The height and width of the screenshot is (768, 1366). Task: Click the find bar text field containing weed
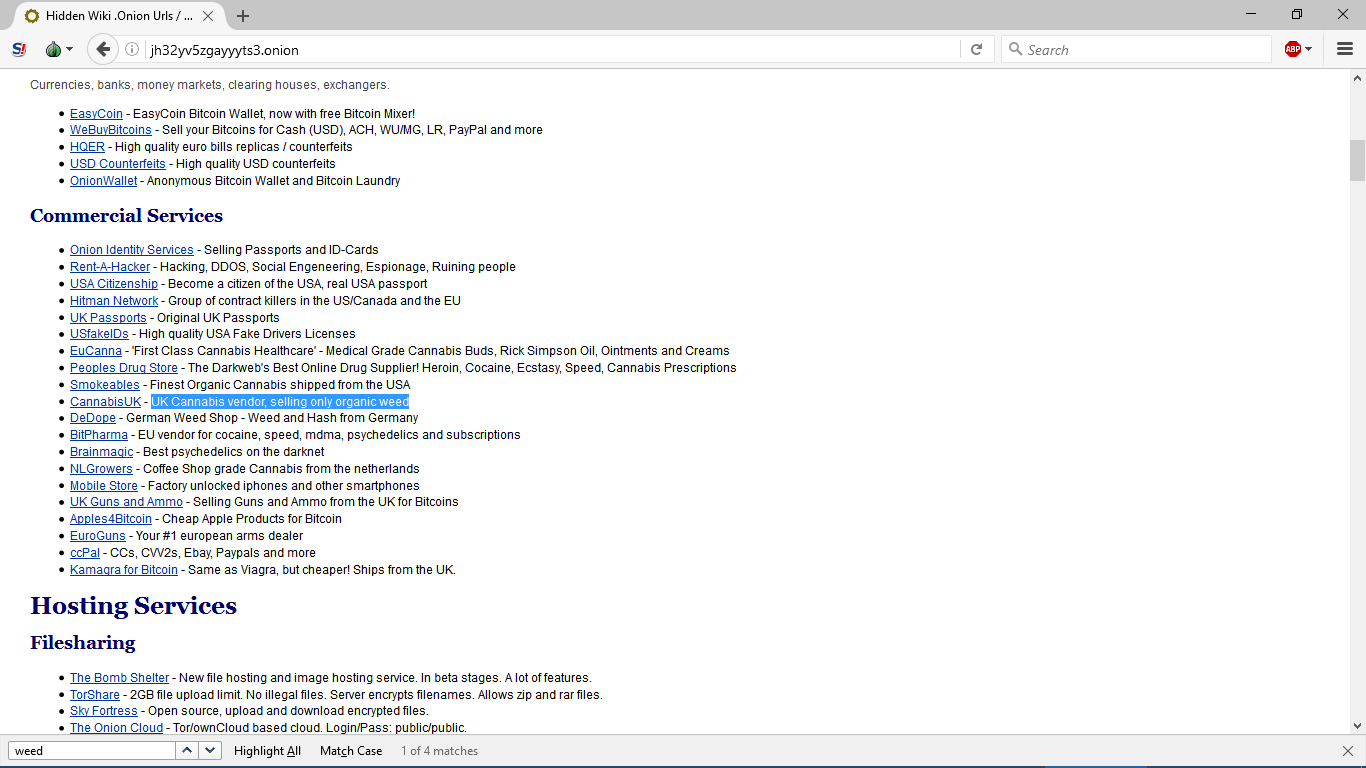point(92,750)
